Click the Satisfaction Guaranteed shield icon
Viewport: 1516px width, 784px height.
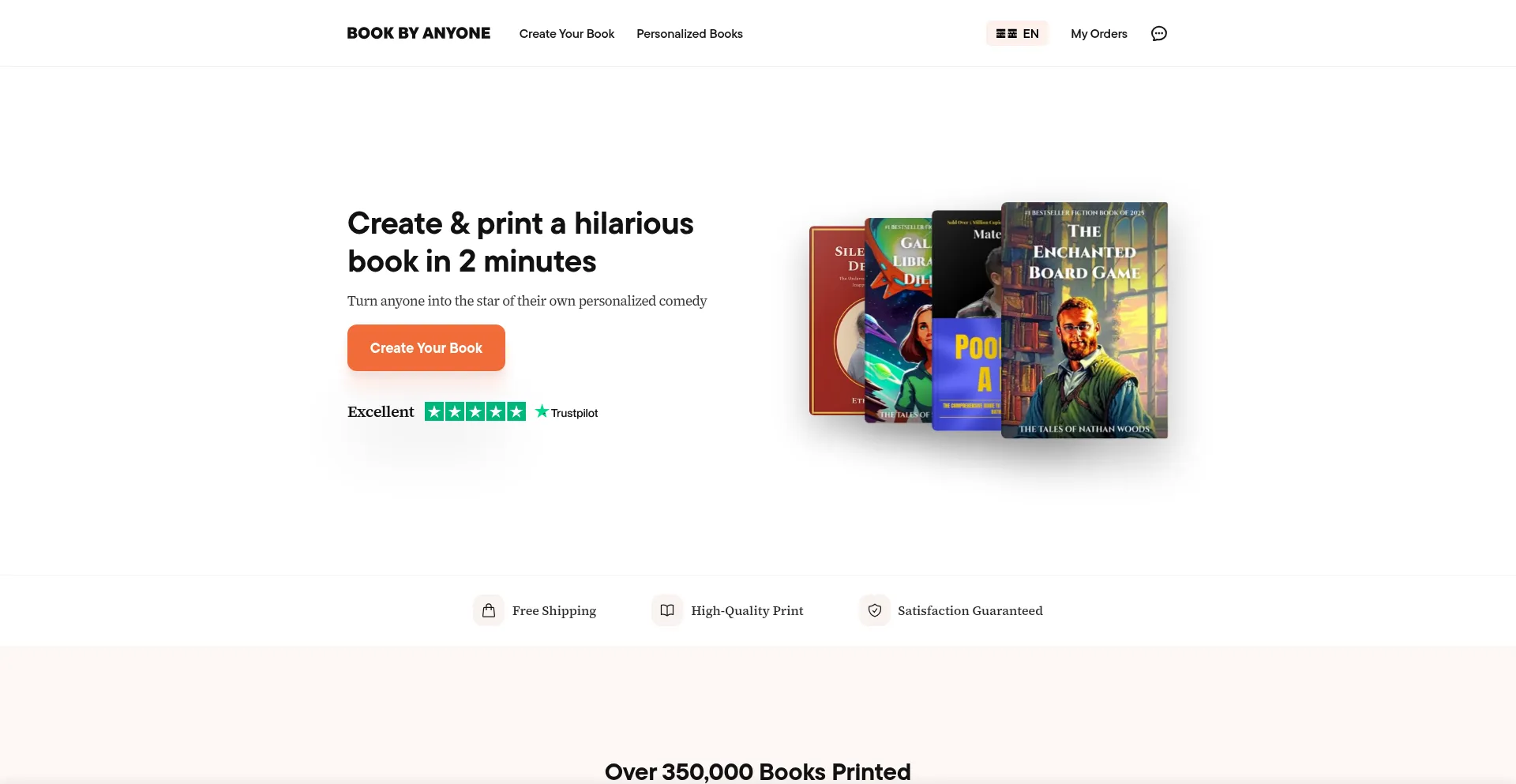(874, 610)
